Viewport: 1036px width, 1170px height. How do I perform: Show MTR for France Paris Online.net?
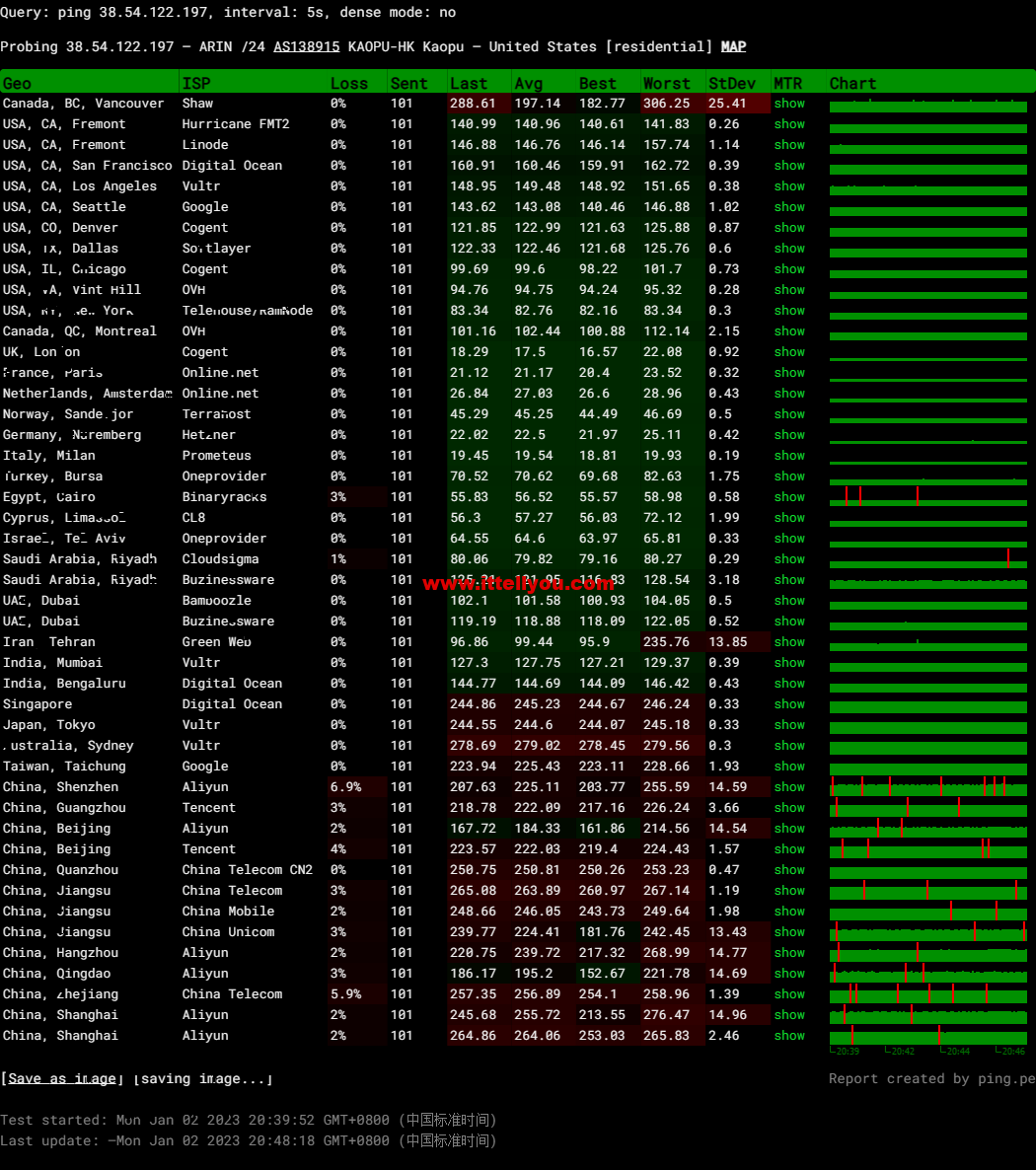pyautogui.click(x=789, y=372)
